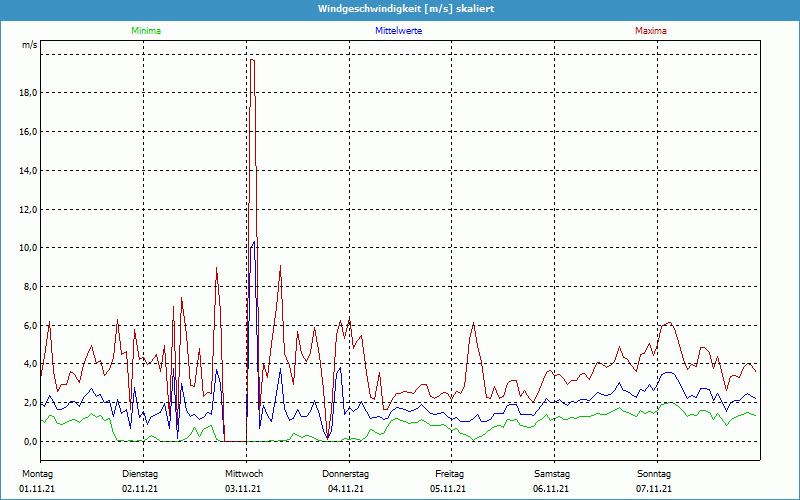Click the date 02.11.21
Viewport: 800px width, 500px height.
point(140,489)
